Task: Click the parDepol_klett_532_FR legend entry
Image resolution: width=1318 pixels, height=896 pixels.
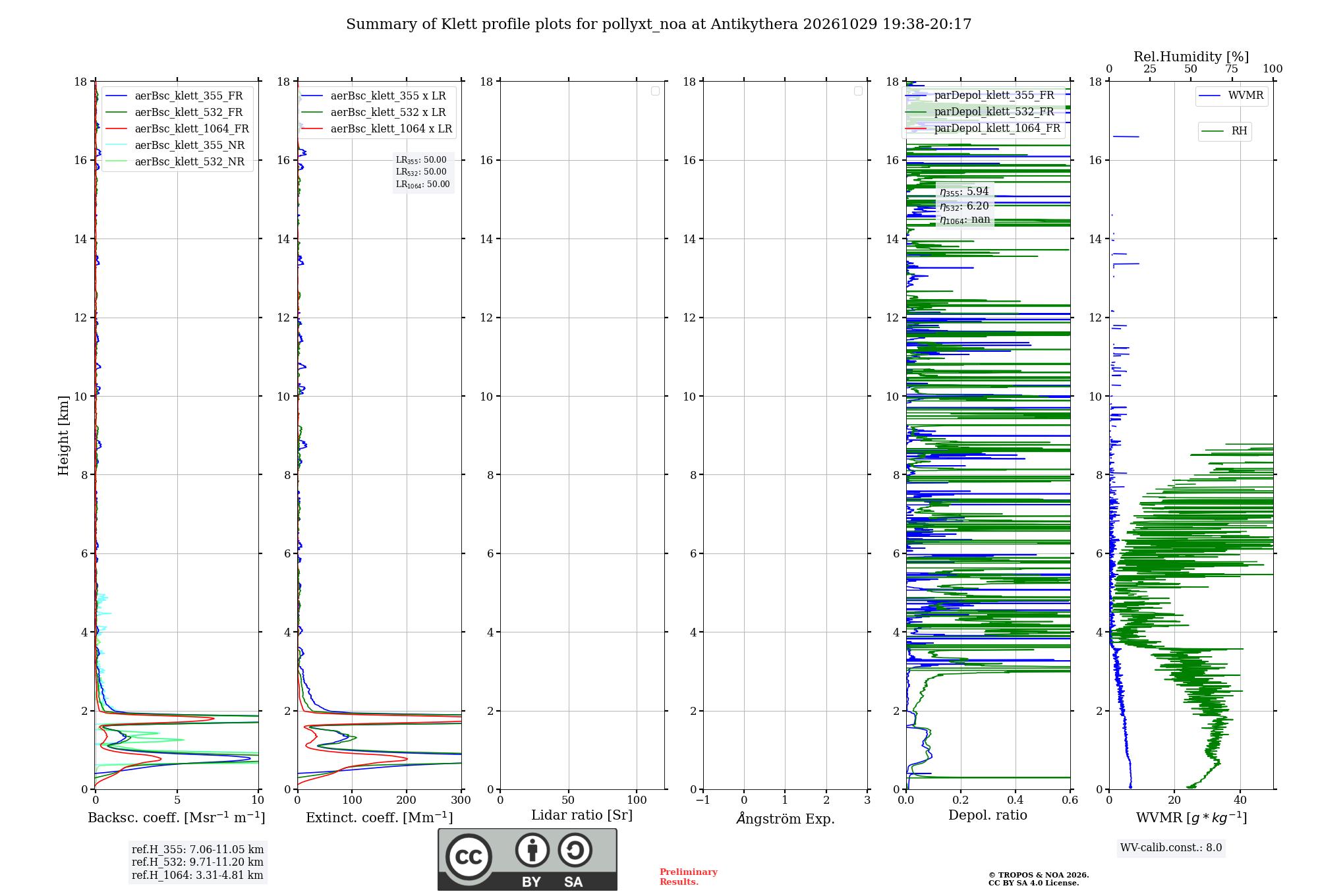Action: pyautogui.click(x=980, y=112)
